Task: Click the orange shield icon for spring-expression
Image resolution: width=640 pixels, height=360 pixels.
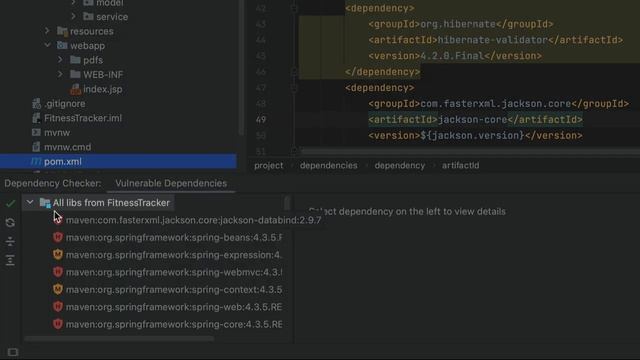Action: [x=58, y=255]
